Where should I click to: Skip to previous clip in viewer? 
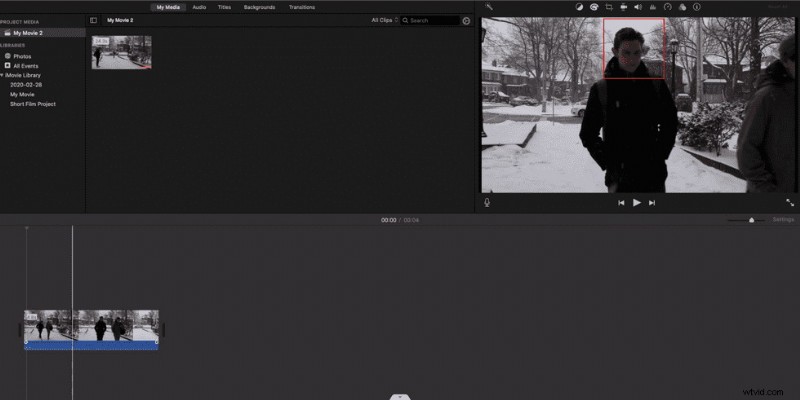pyautogui.click(x=621, y=203)
